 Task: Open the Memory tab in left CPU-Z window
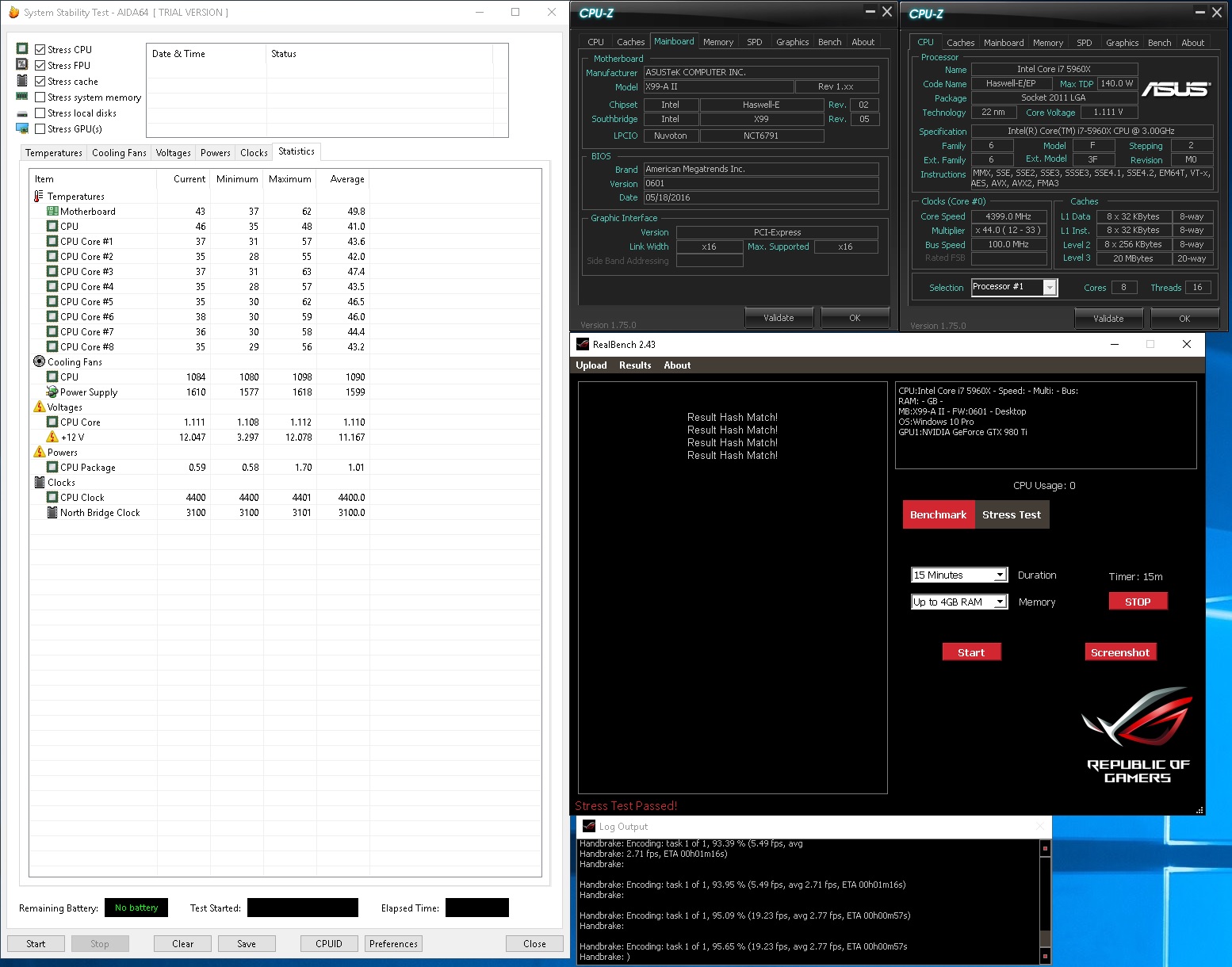718,42
